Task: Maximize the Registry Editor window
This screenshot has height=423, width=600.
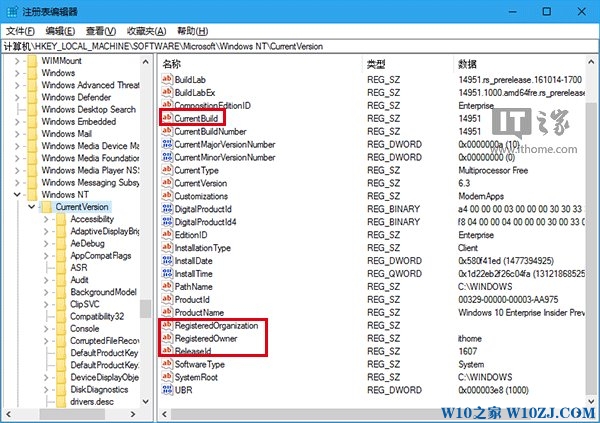Action: [x=547, y=11]
